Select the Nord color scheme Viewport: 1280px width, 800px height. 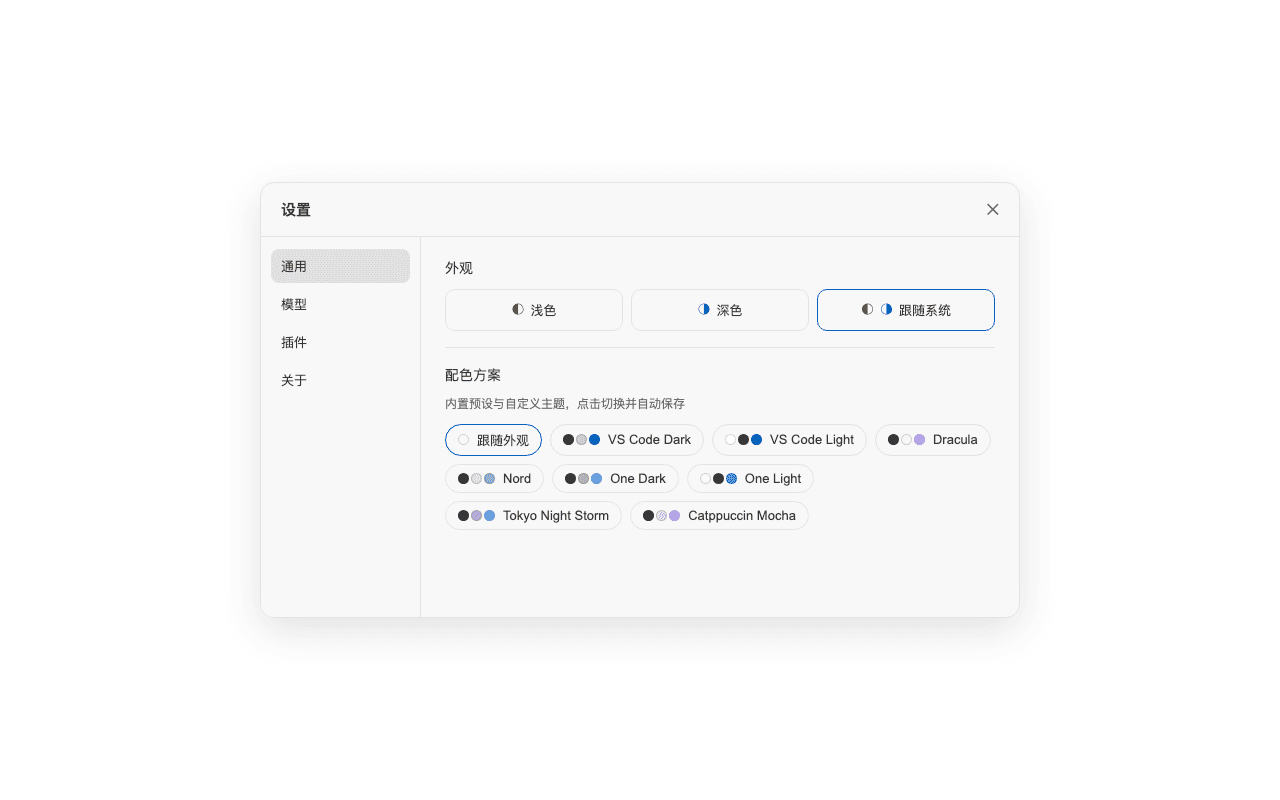pyautogui.click(x=494, y=478)
